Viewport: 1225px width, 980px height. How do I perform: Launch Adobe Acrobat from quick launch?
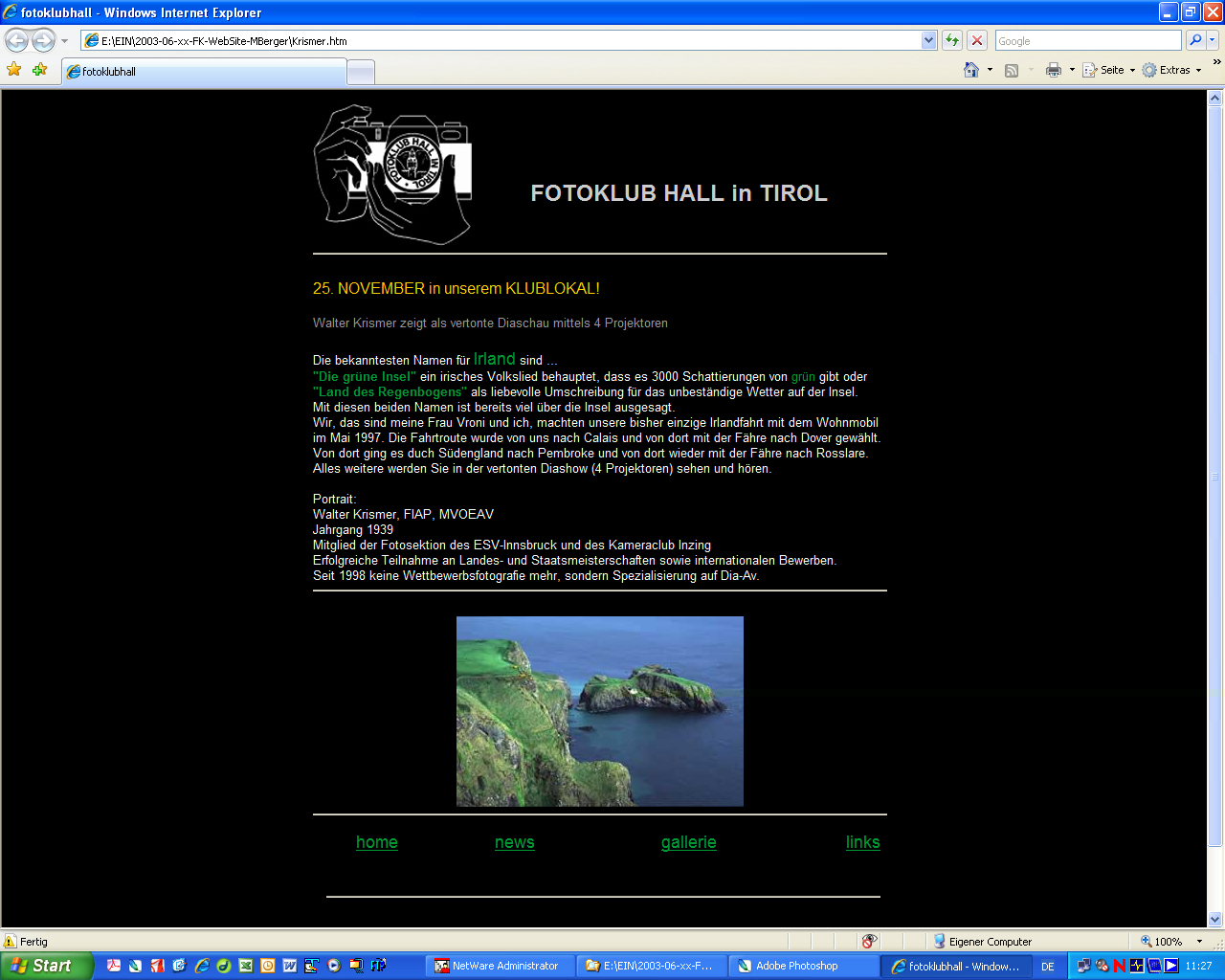[x=114, y=966]
